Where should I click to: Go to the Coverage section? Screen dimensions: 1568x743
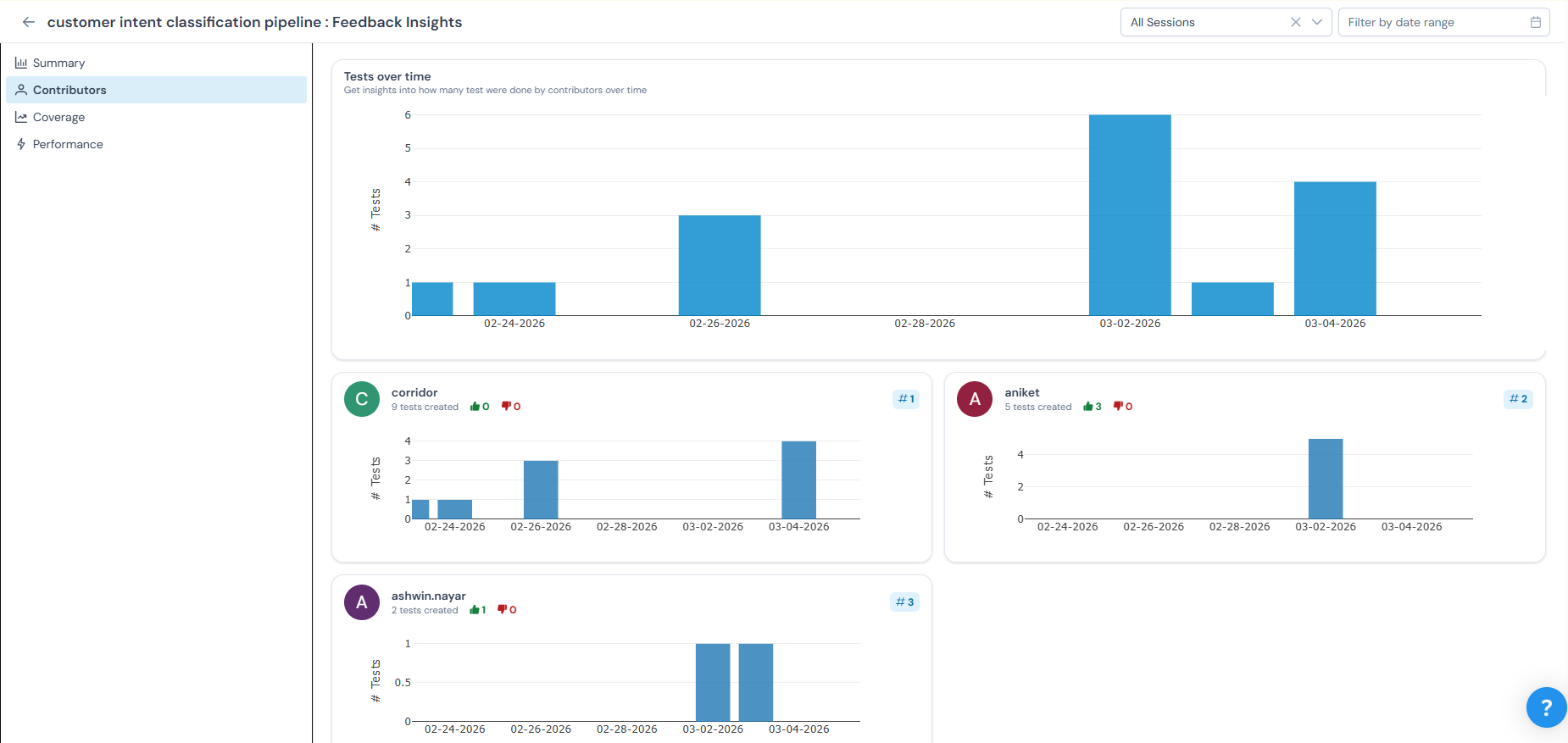[x=58, y=117]
